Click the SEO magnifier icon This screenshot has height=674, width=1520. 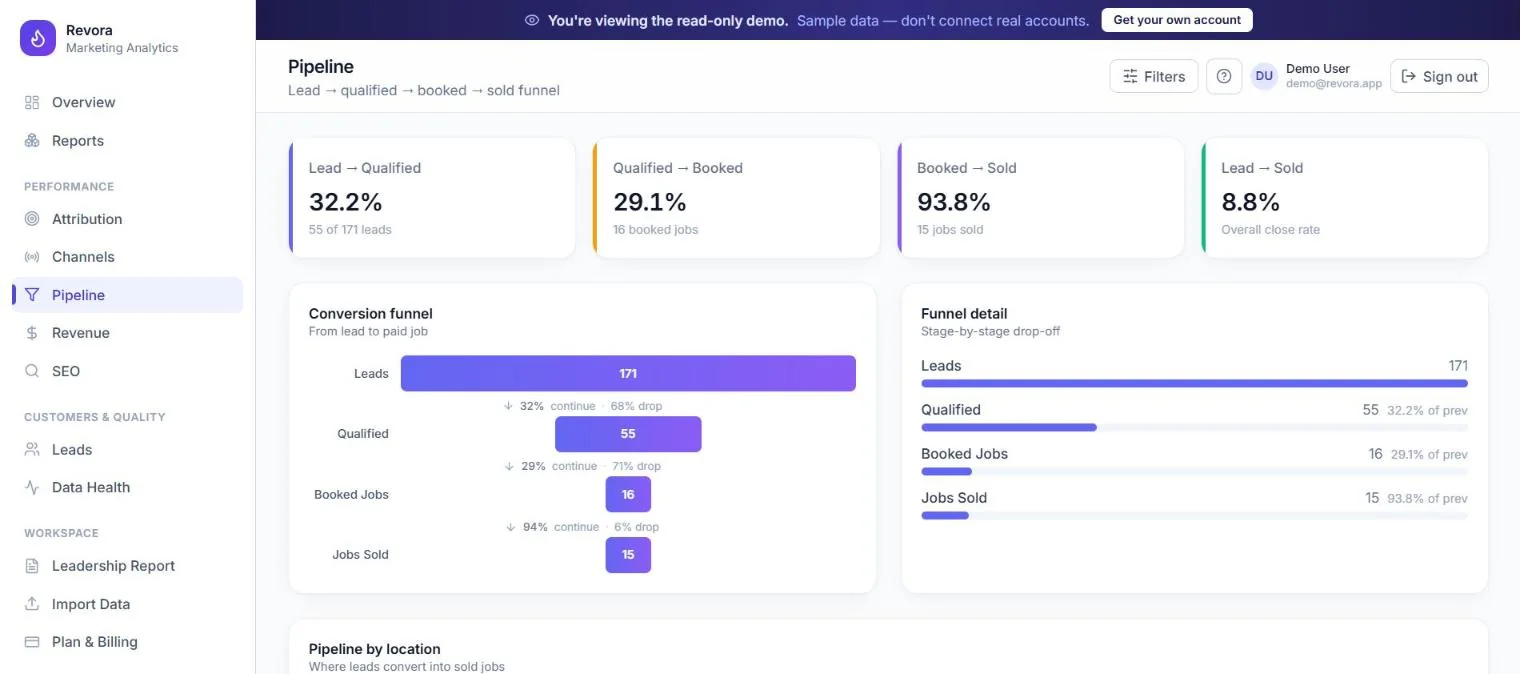(x=32, y=371)
